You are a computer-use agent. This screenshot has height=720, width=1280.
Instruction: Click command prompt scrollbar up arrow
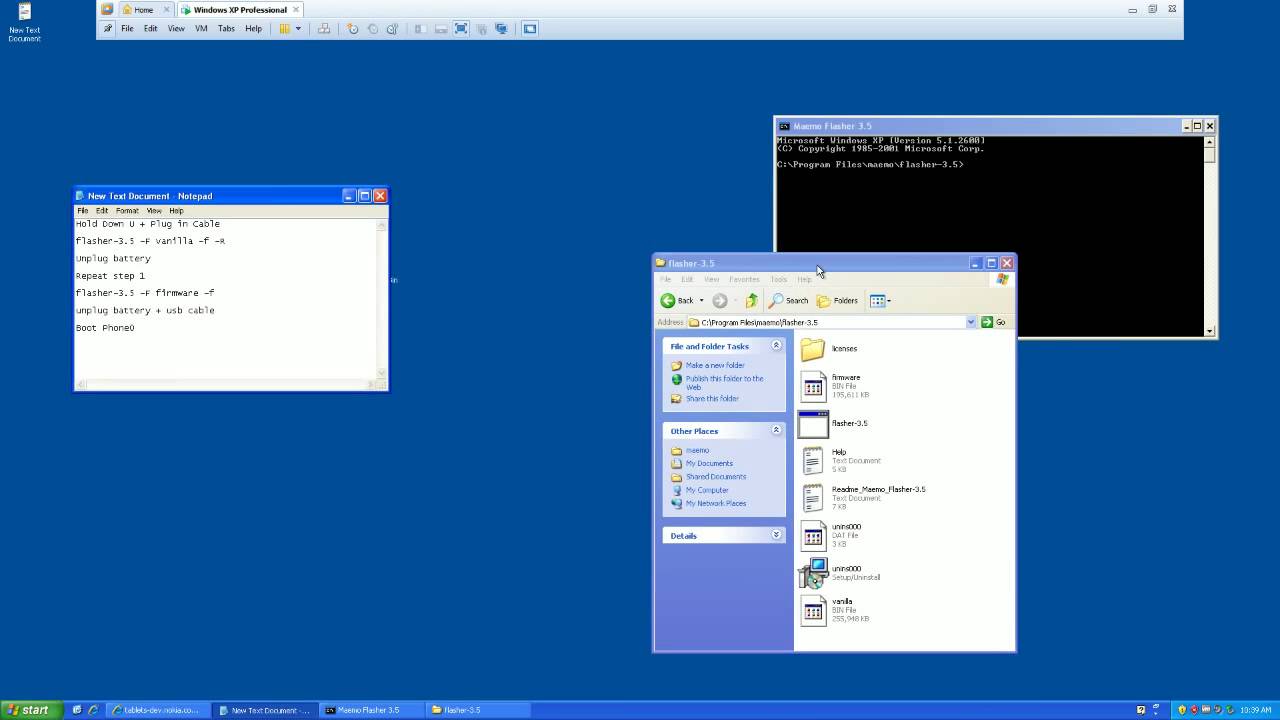click(1210, 141)
